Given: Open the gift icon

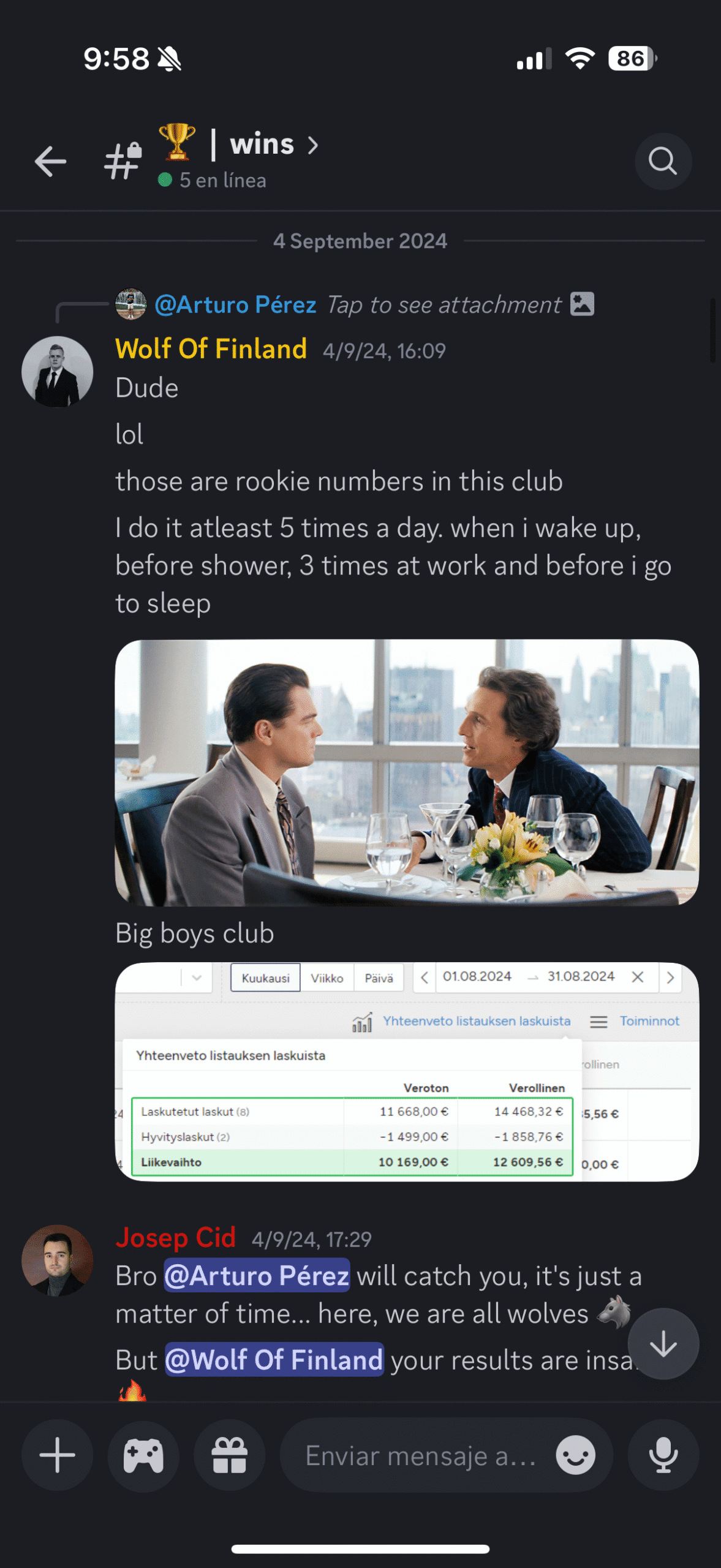Looking at the screenshot, I should pyautogui.click(x=230, y=1455).
